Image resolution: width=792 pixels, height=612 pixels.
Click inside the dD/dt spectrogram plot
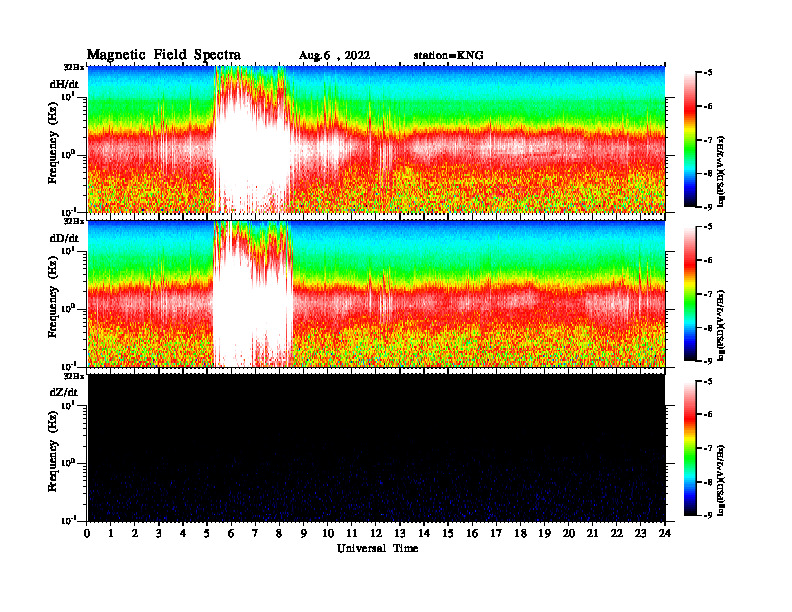point(376,293)
